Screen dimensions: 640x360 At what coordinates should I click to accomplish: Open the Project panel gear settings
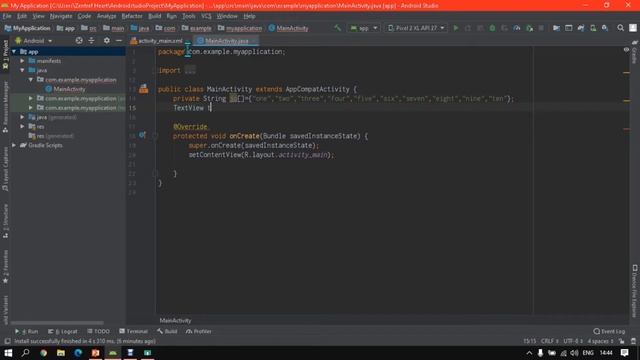click(x=107, y=40)
